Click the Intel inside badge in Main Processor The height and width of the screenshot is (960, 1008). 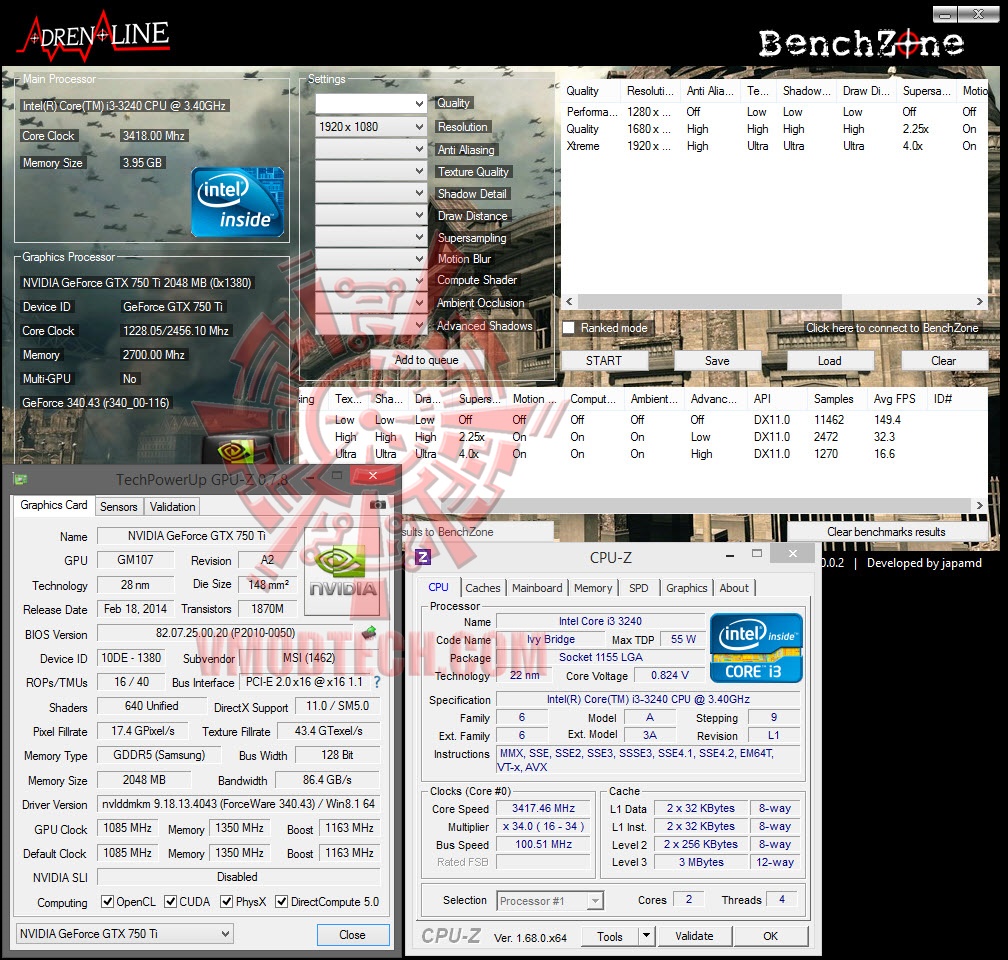coord(237,202)
